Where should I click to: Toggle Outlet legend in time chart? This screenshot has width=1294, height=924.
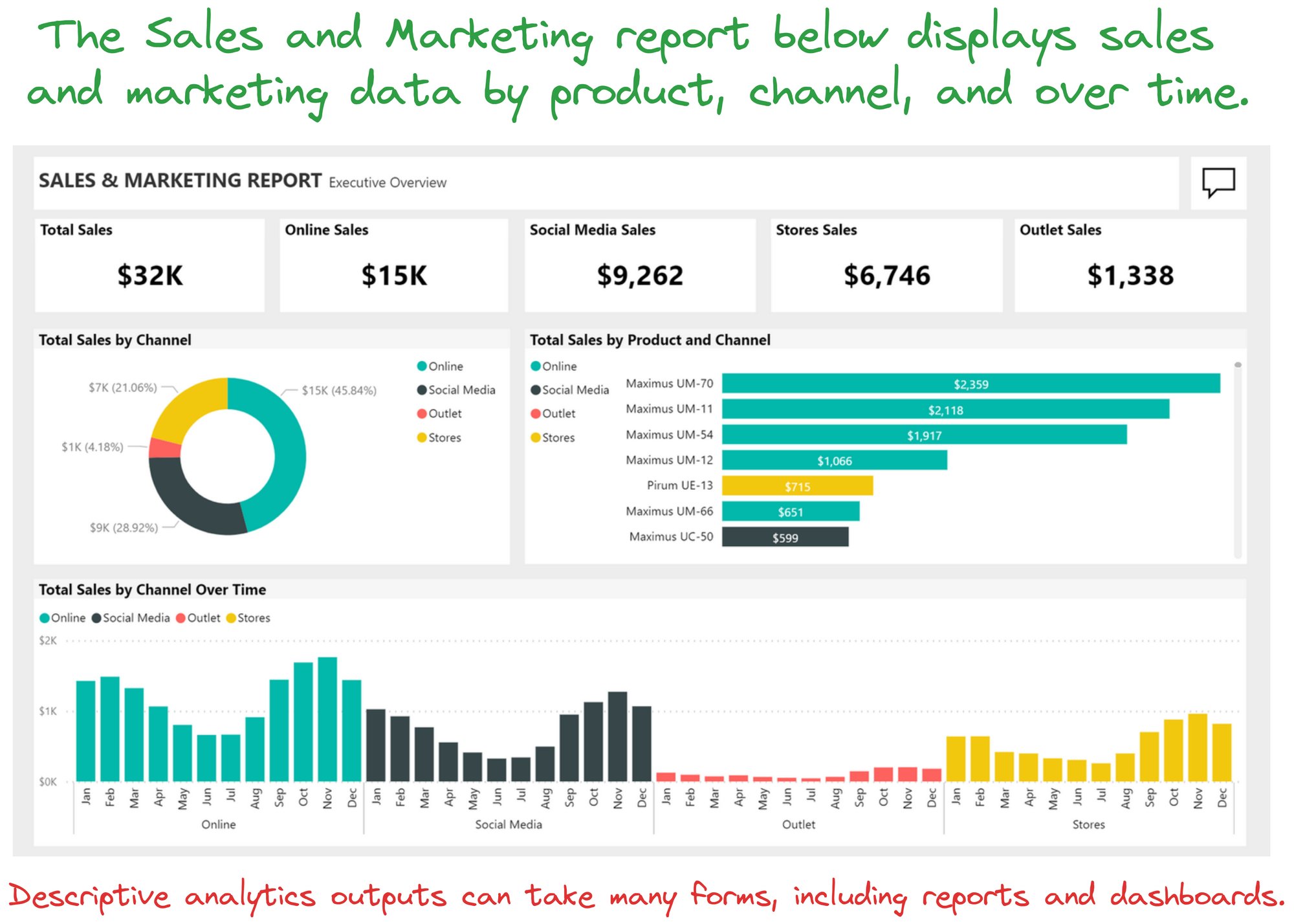199,618
